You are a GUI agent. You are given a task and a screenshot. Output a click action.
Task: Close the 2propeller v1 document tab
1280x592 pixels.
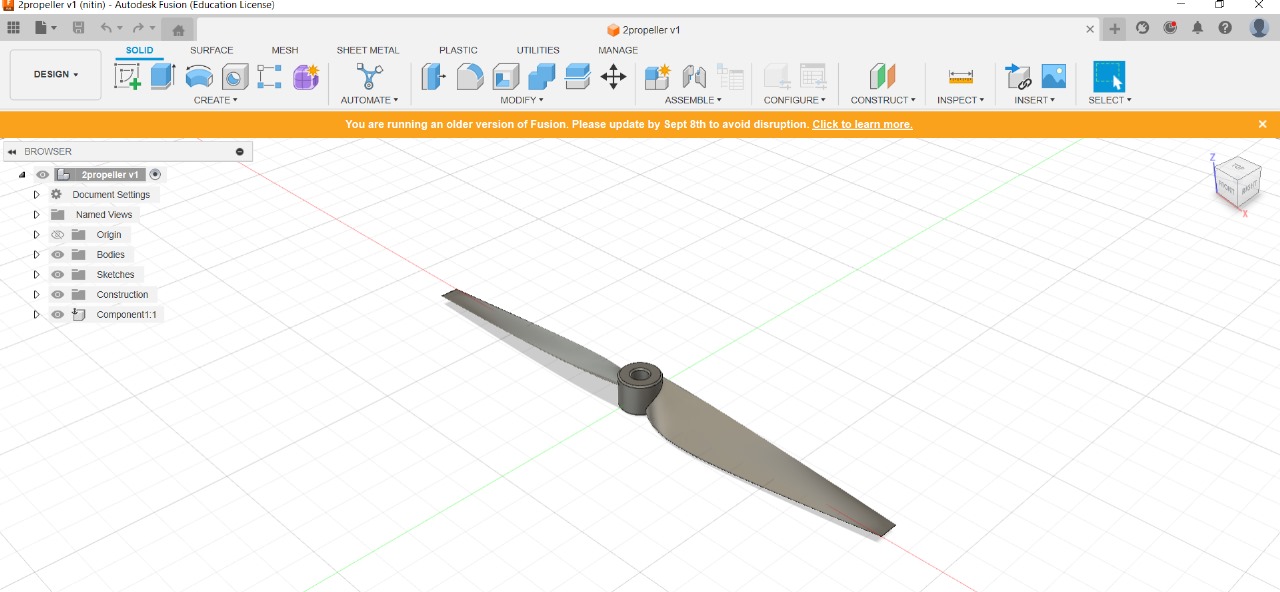[1090, 29]
